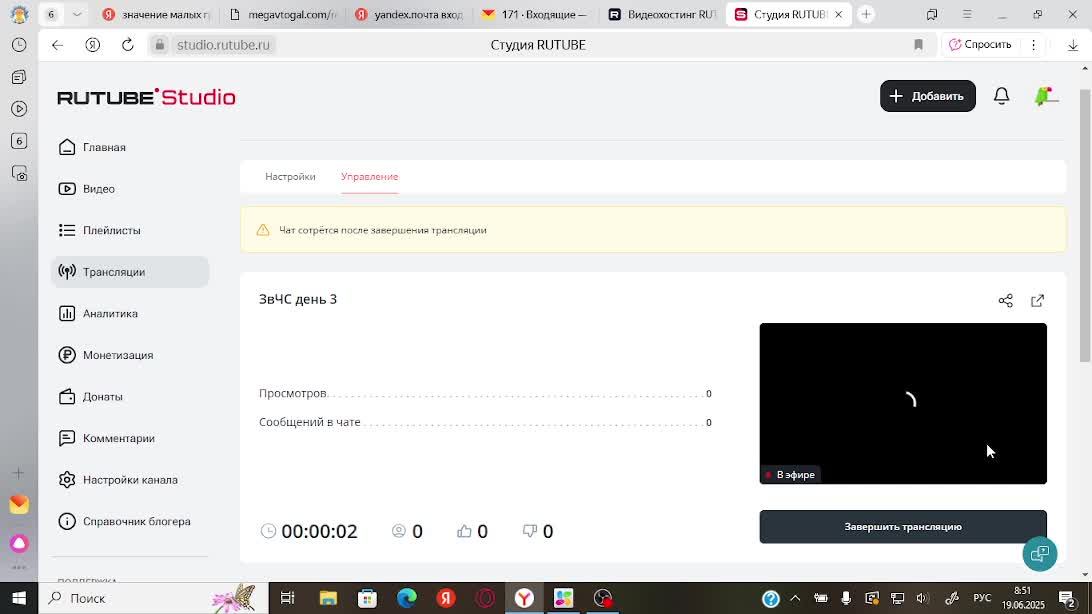Open the Yandex Browser hamburger menu
1092x614 pixels.
coord(967,14)
